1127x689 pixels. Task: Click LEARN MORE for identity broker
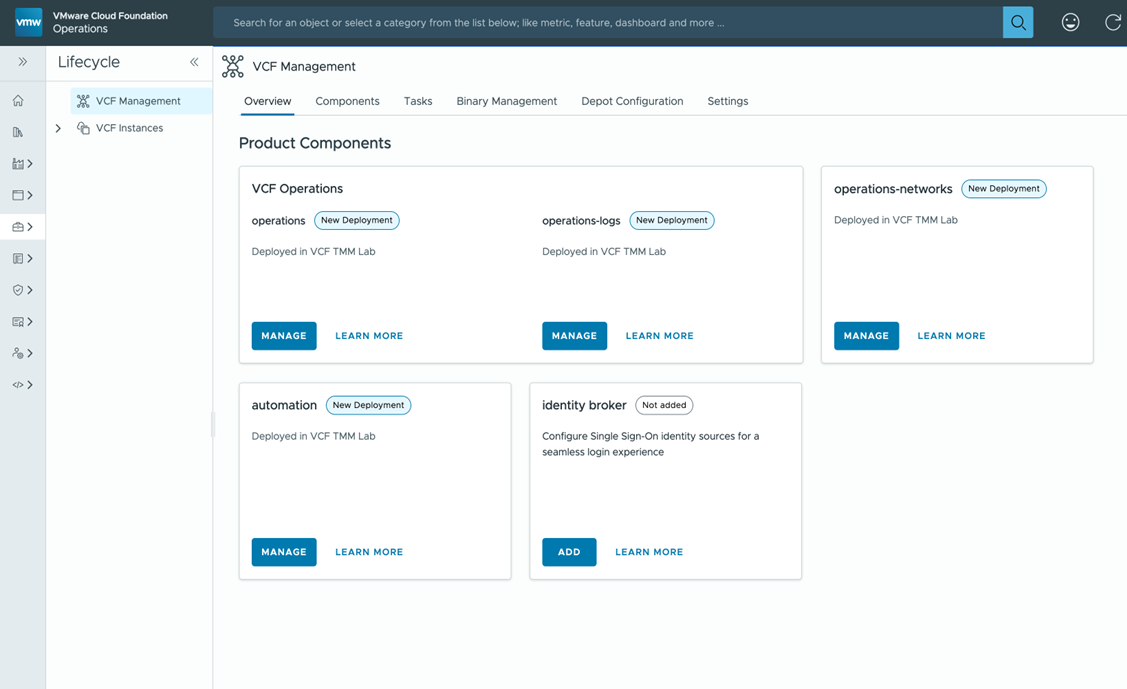649,552
